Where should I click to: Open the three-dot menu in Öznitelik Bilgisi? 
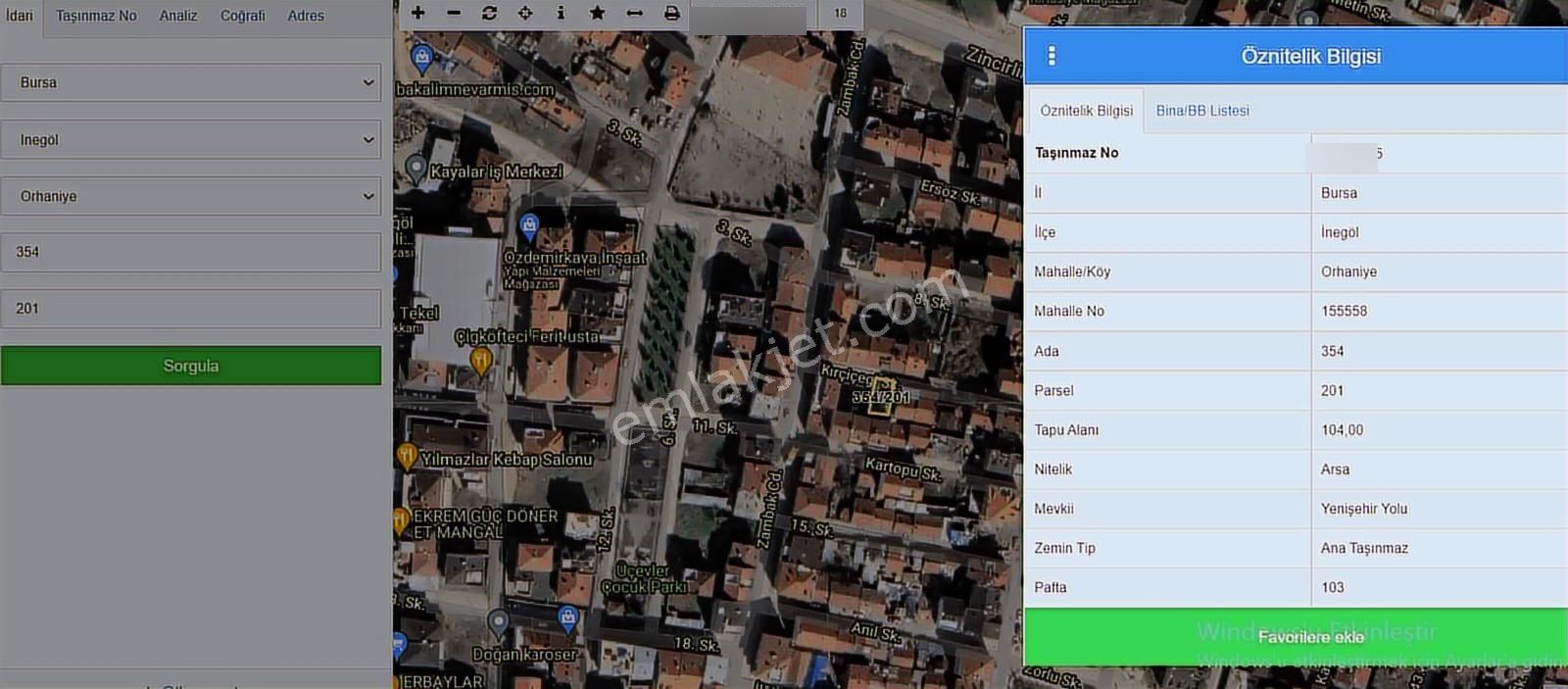point(1052,56)
